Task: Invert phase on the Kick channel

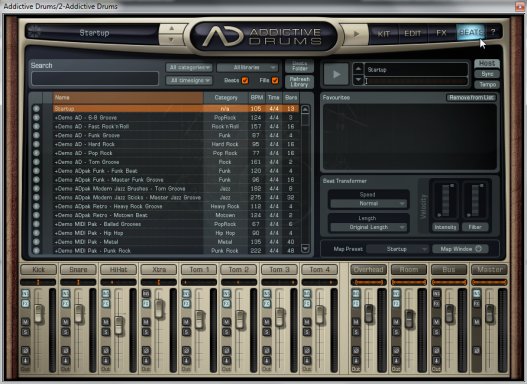Action: [x=26, y=350]
